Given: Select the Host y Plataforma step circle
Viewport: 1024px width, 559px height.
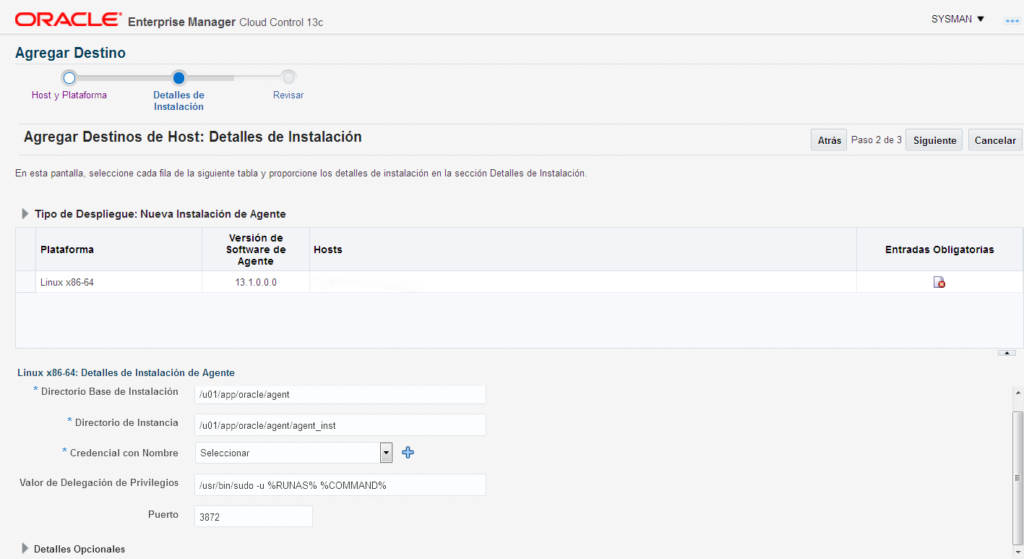Looking at the screenshot, I should pyautogui.click(x=69, y=78).
